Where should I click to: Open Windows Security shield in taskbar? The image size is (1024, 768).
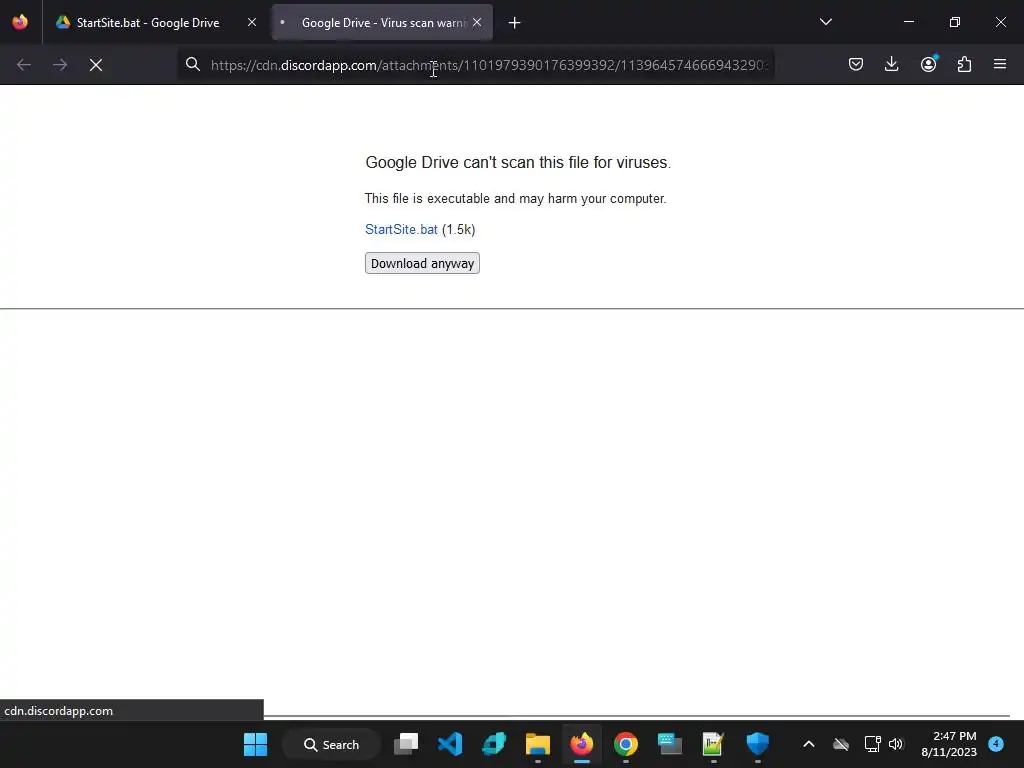coord(758,744)
